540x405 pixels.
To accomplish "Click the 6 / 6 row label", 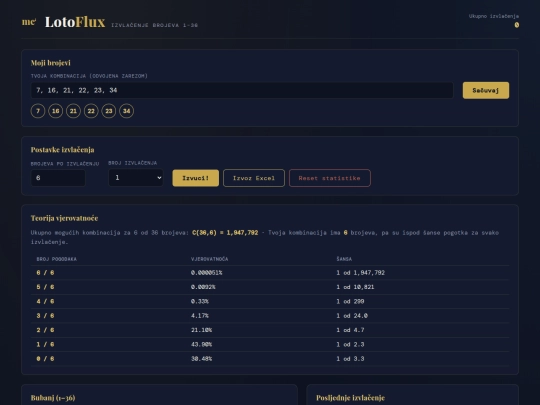I will (45, 272).
